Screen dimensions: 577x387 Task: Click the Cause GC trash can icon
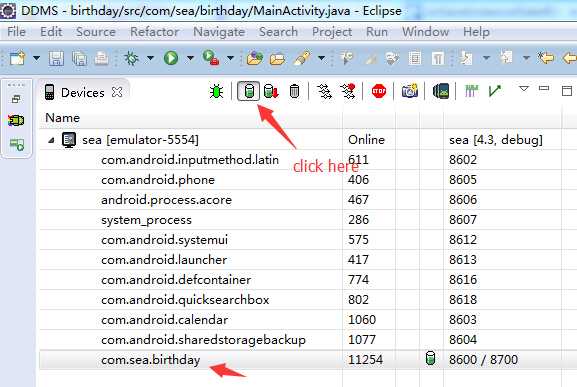pos(294,91)
